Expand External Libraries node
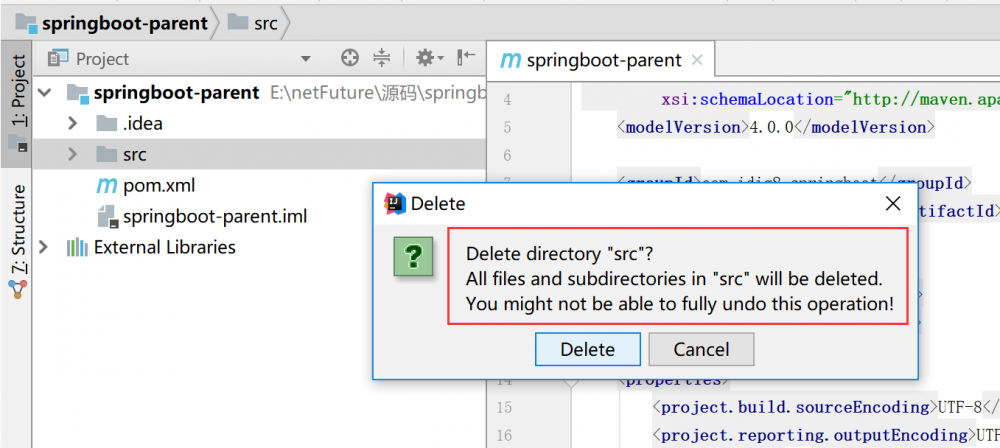This screenshot has height=448, width=1000. 44,247
